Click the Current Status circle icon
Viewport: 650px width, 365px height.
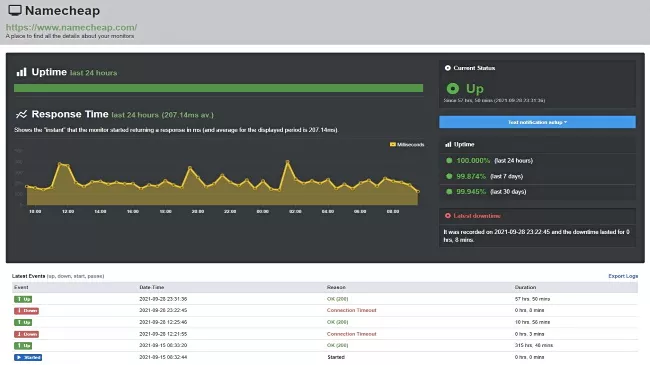448,68
